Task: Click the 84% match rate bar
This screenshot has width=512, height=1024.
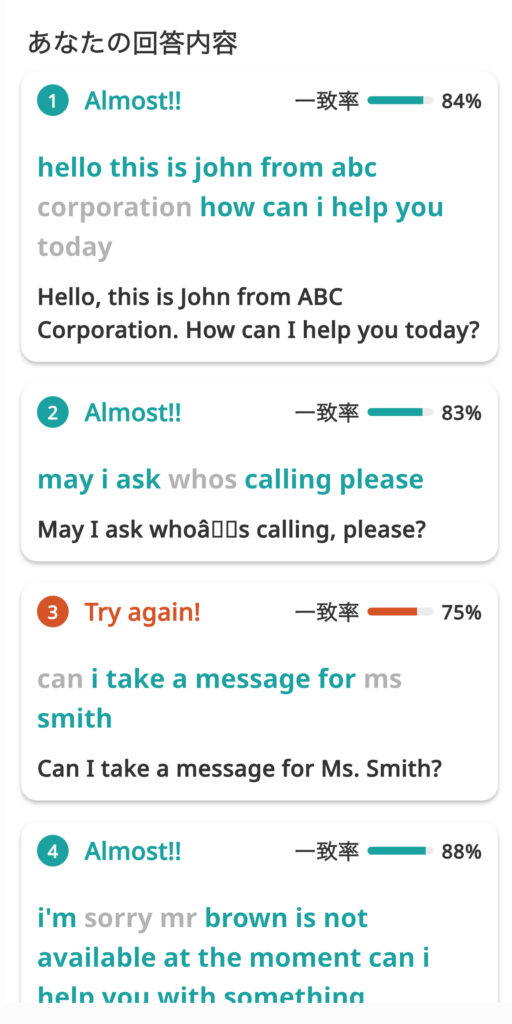Action: click(x=400, y=101)
